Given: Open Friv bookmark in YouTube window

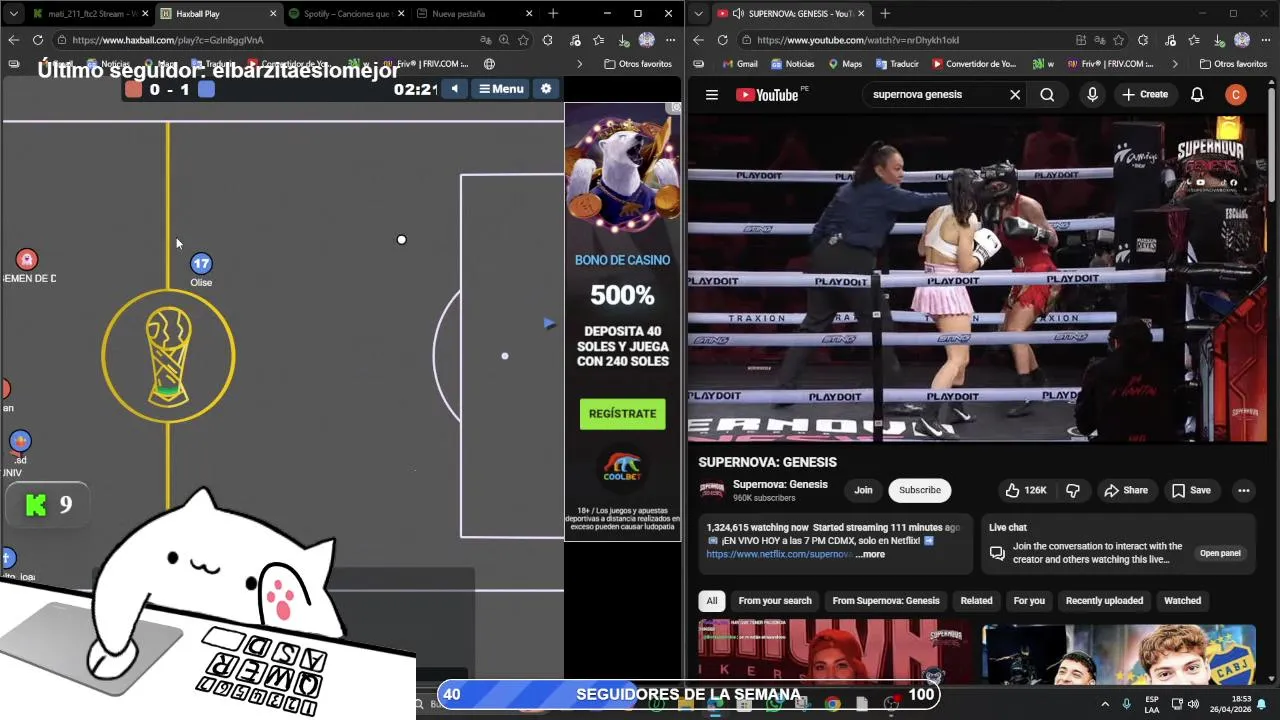Looking at the screenshot, I should [1111, 64].
